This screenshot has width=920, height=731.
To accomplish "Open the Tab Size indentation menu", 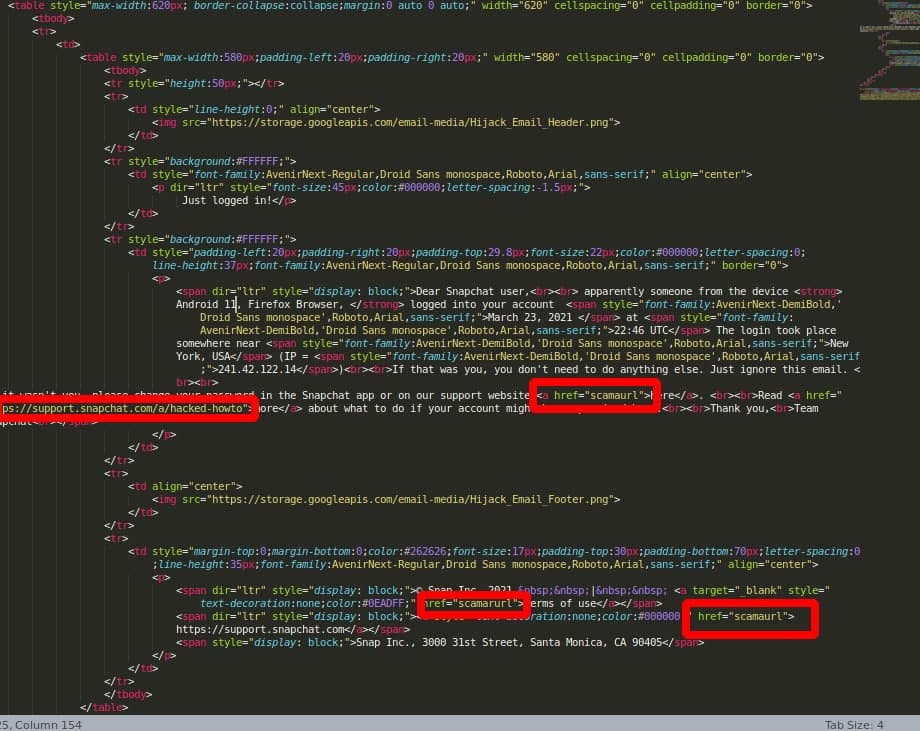I will (853, 724).
